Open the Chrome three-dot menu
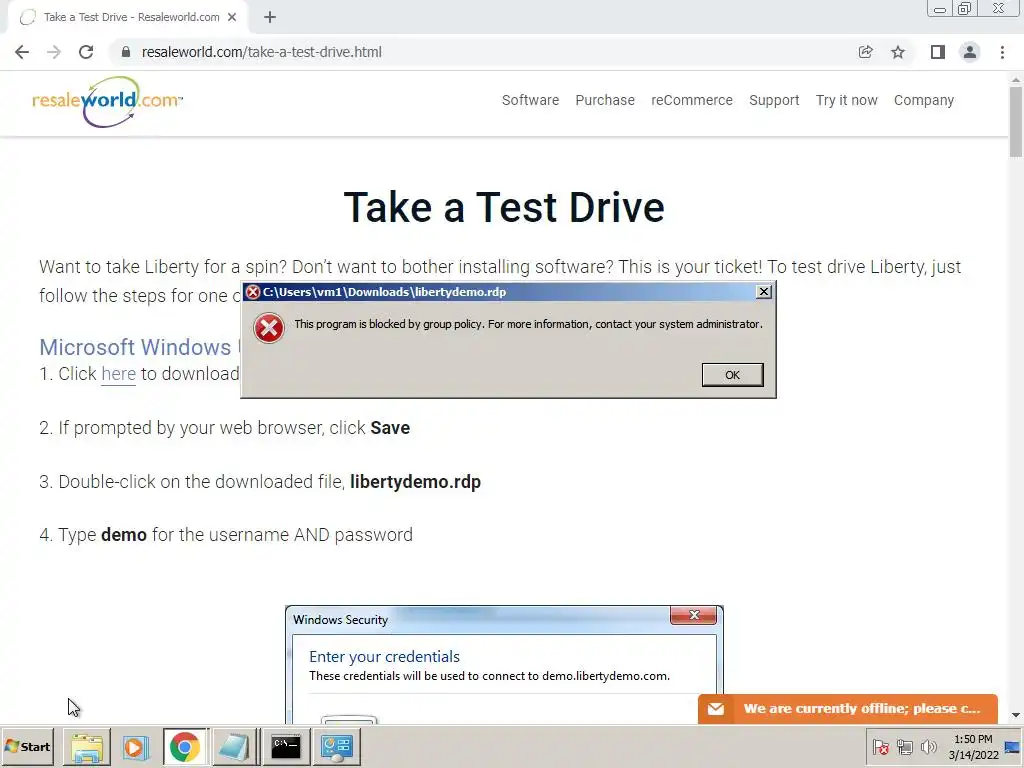Image resolution: width=1024 pixels, height=768 pixels. click(x=1002, y=52)
